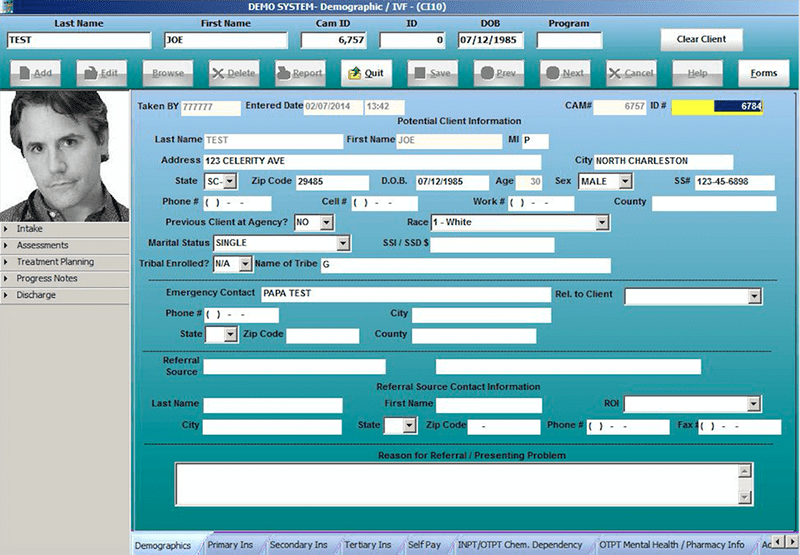The height and width of the screenshot is (555, 800).
Task: Switch to the Self Pay tab
Action: [424, 545]
